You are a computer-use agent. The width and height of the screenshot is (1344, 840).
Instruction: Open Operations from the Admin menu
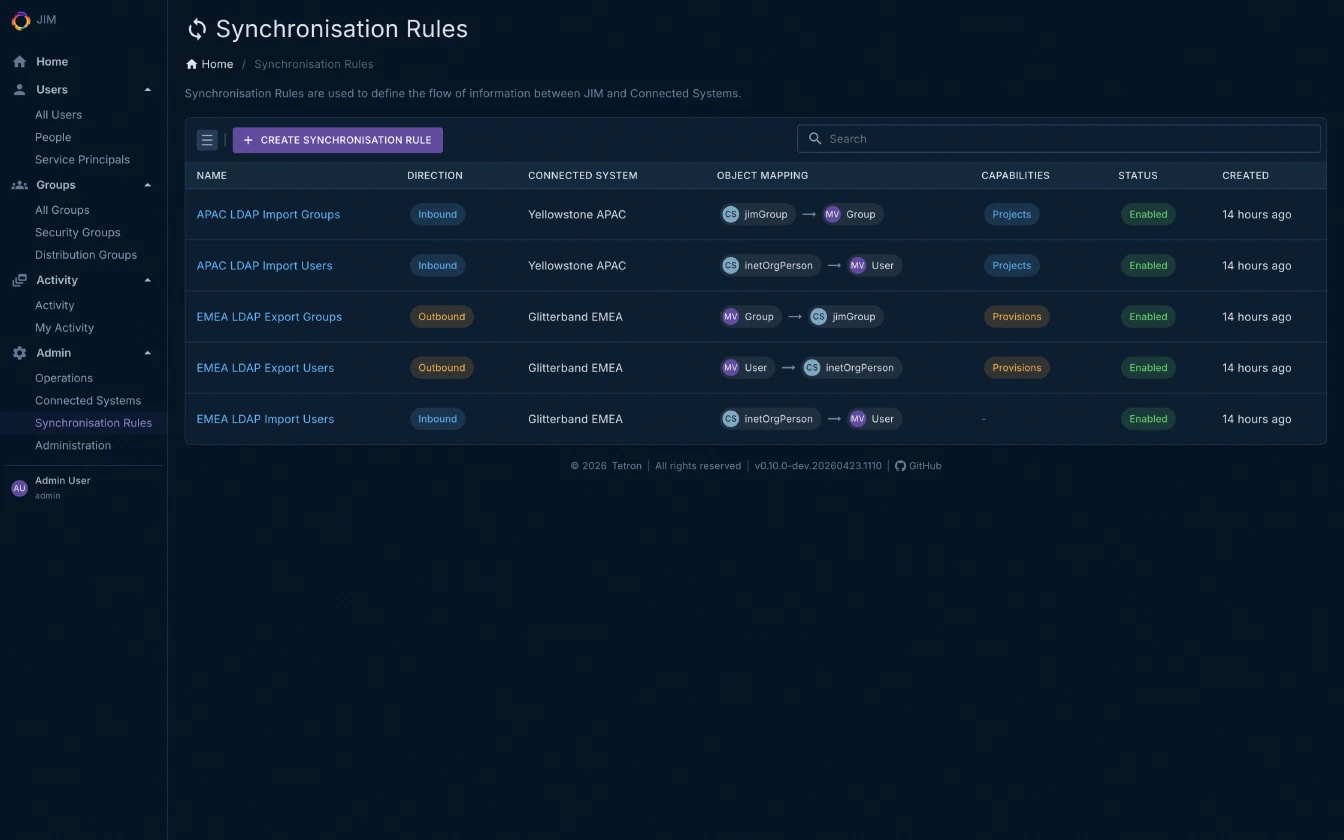pyautogui.click(x=63, y=377)
